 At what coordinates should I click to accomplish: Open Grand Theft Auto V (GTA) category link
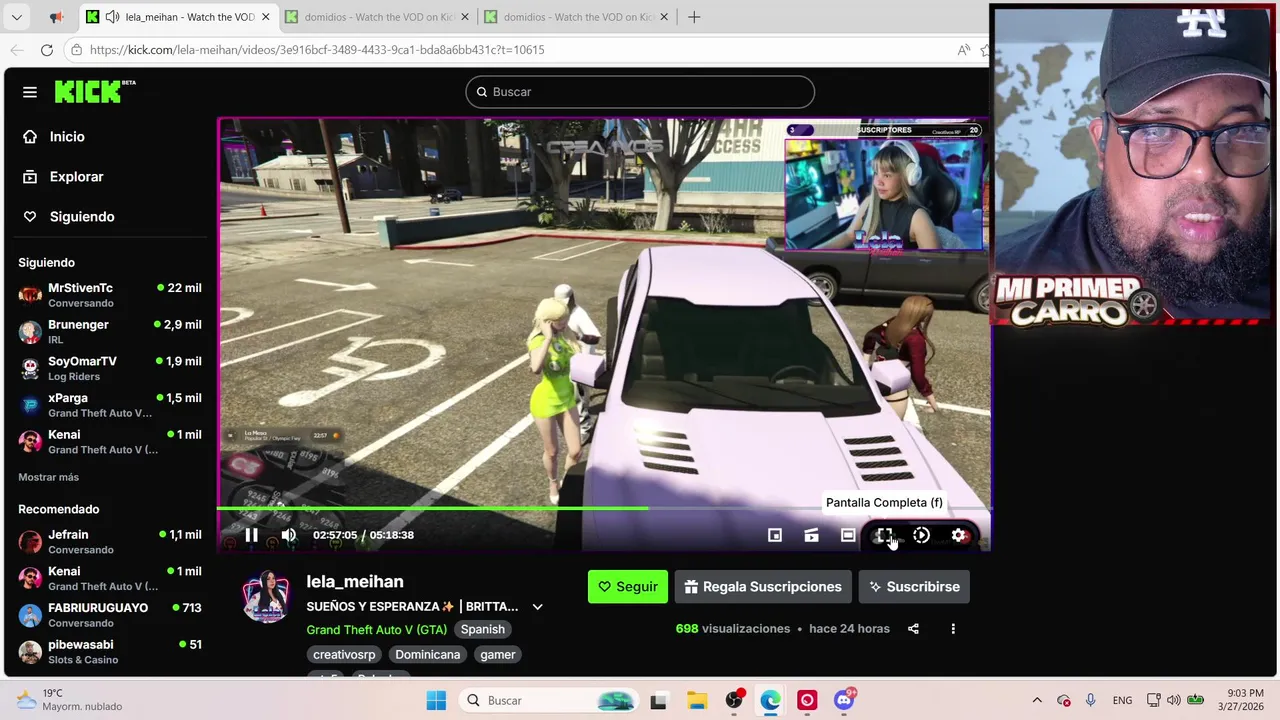coord(377,630)
